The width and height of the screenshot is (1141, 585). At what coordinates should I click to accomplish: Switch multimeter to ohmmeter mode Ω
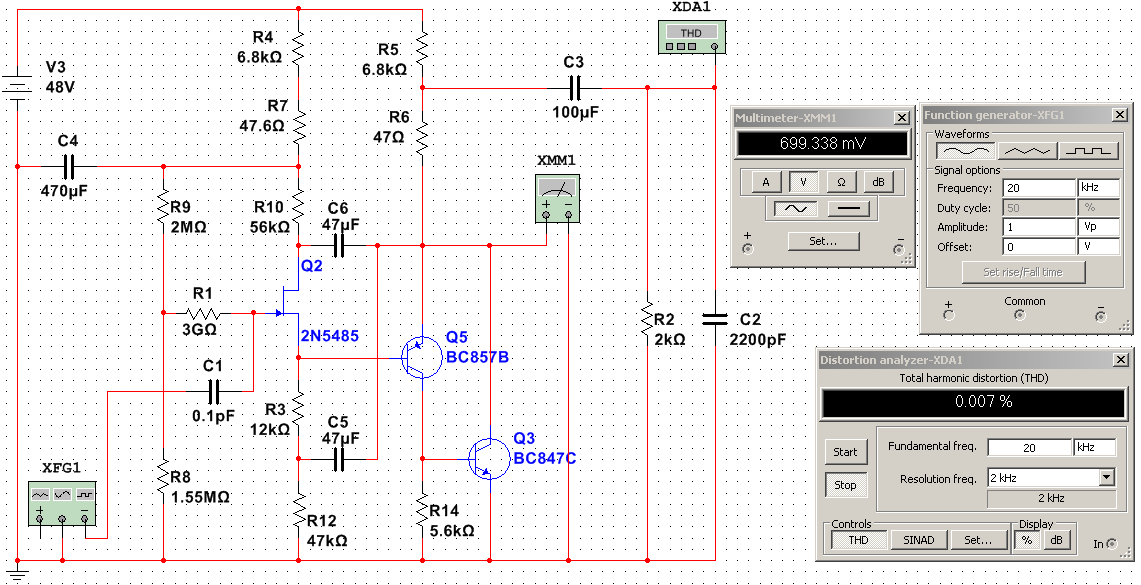point(840,182)
